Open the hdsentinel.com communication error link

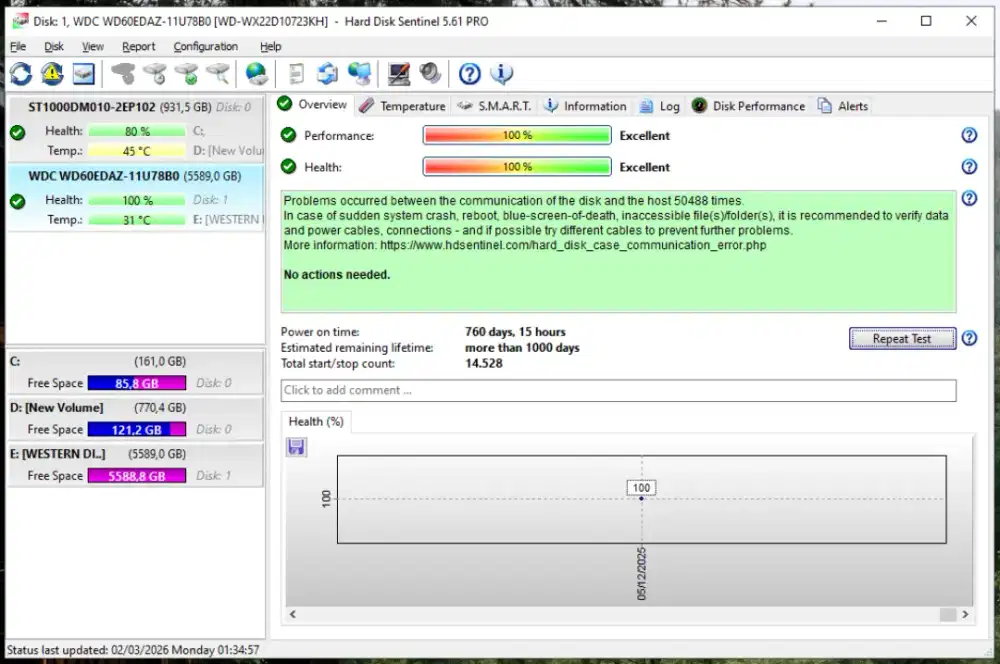tap(572, 245)
